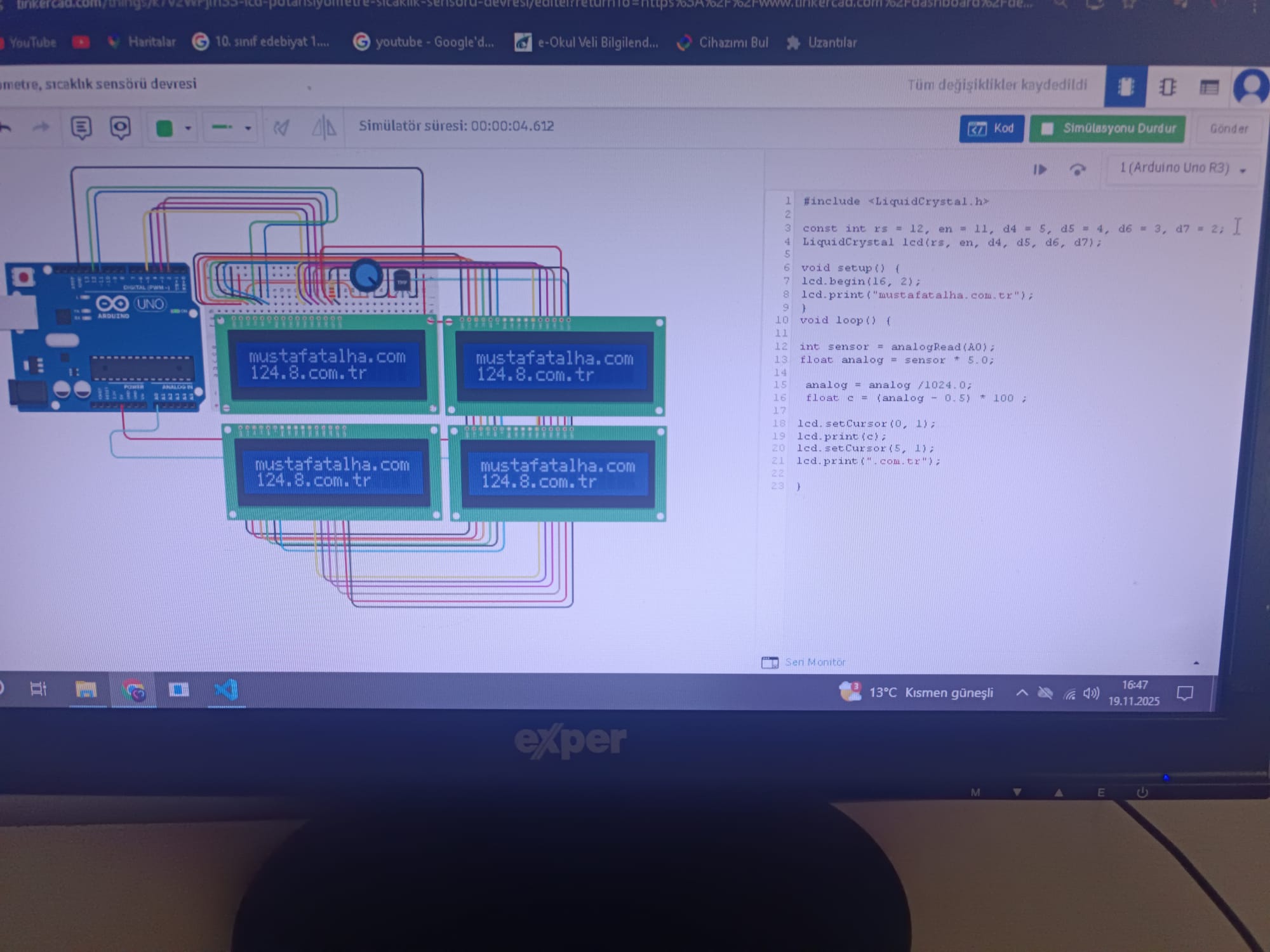This screenshot has height=952, width=1270.
Task: Click the green wire color swatch
Action: pyautogui.click(x=164, y=128)
